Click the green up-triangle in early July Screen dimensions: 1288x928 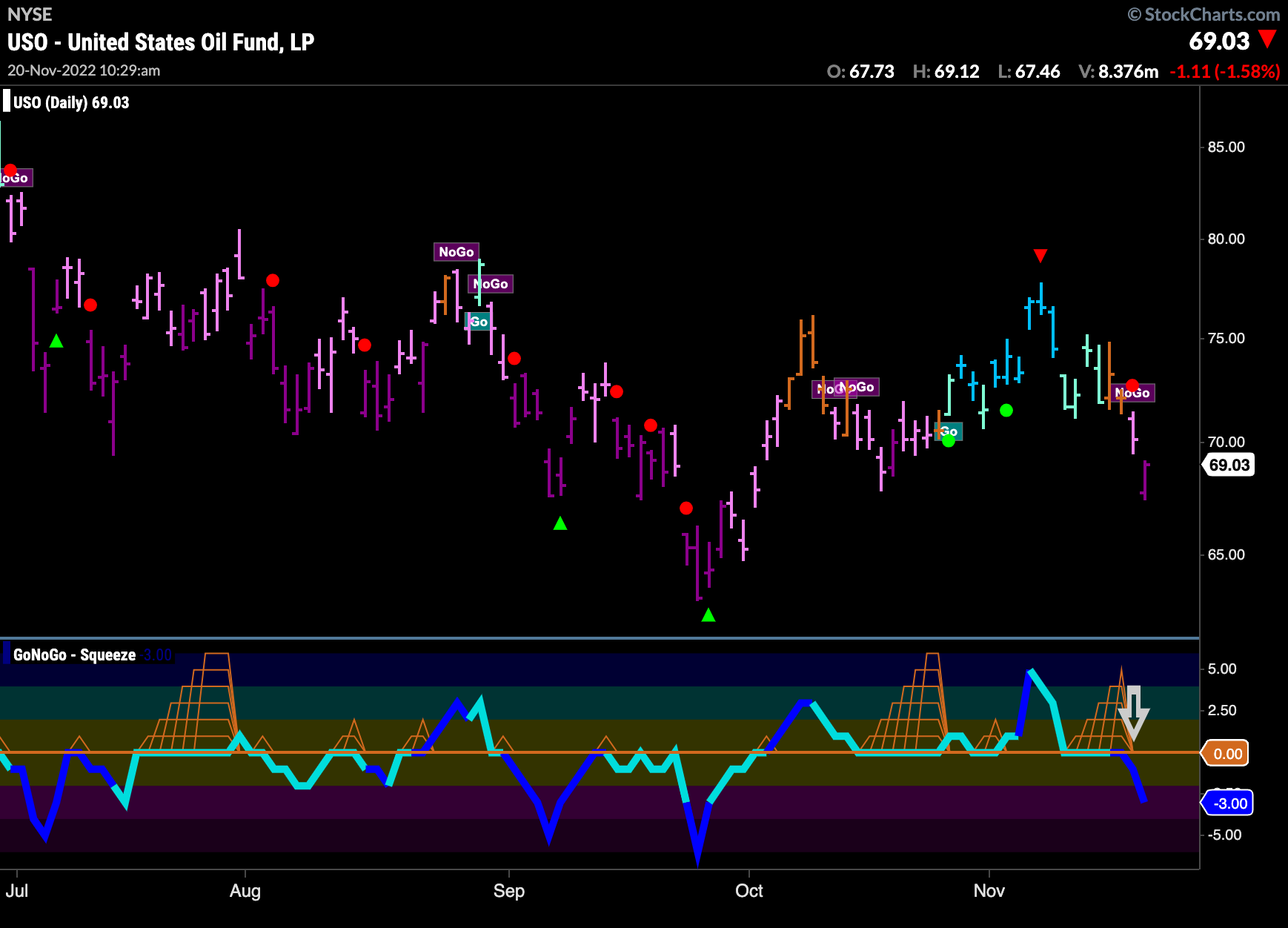point(56,341)
